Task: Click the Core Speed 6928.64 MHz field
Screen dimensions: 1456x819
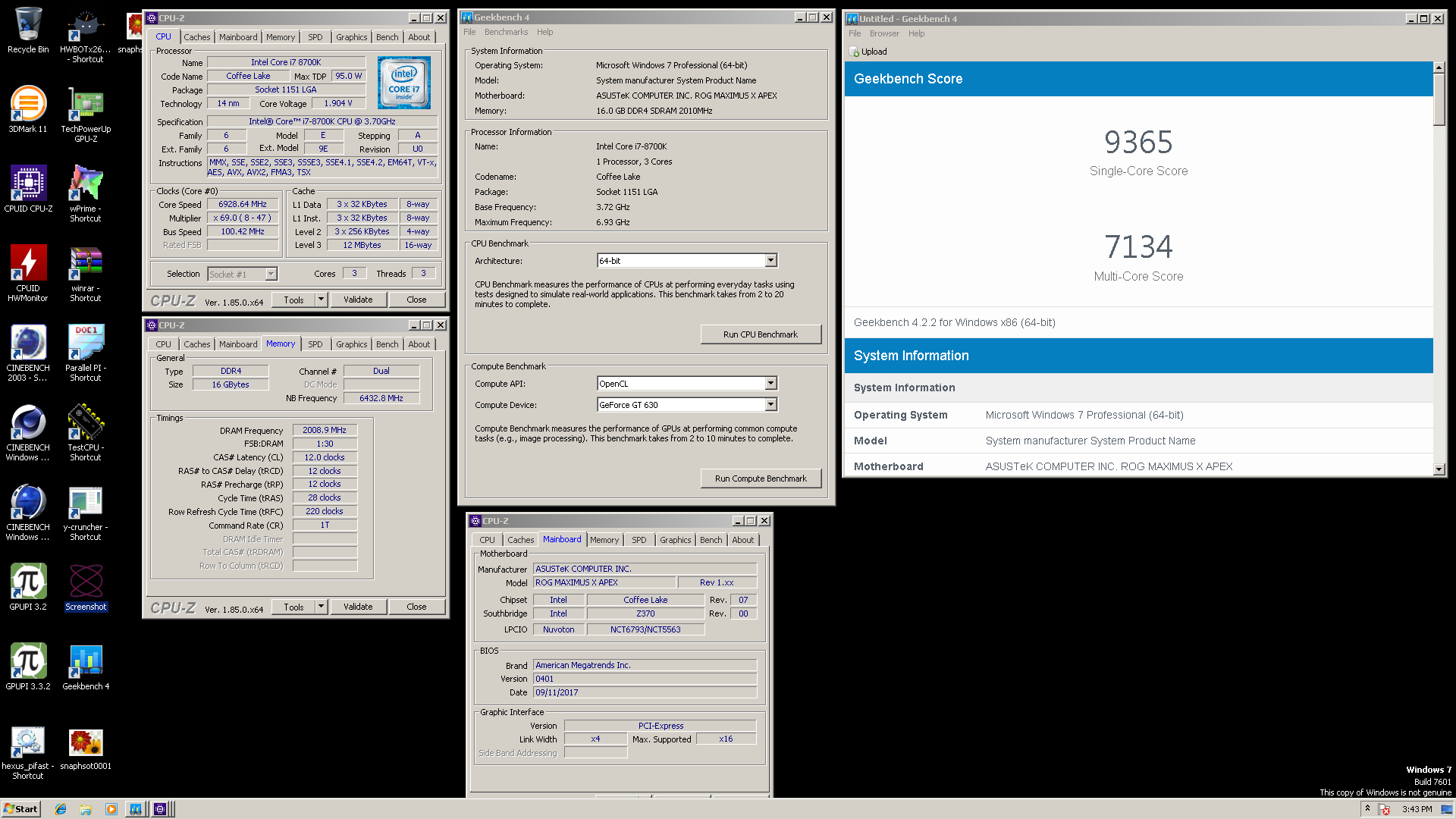Action: point(243,205)
